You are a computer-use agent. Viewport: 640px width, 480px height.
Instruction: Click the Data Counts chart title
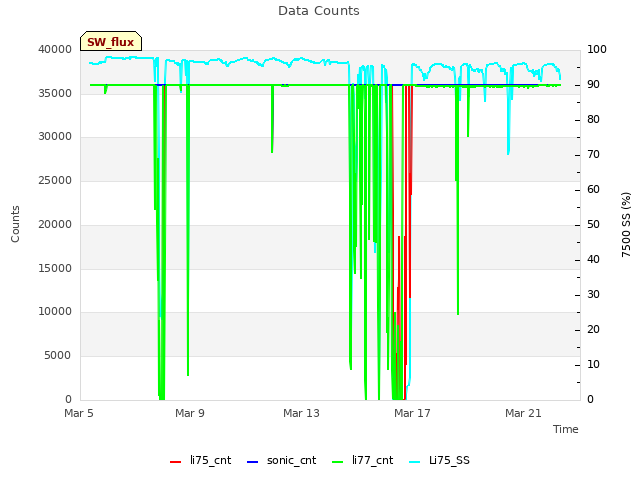(319, 11)
